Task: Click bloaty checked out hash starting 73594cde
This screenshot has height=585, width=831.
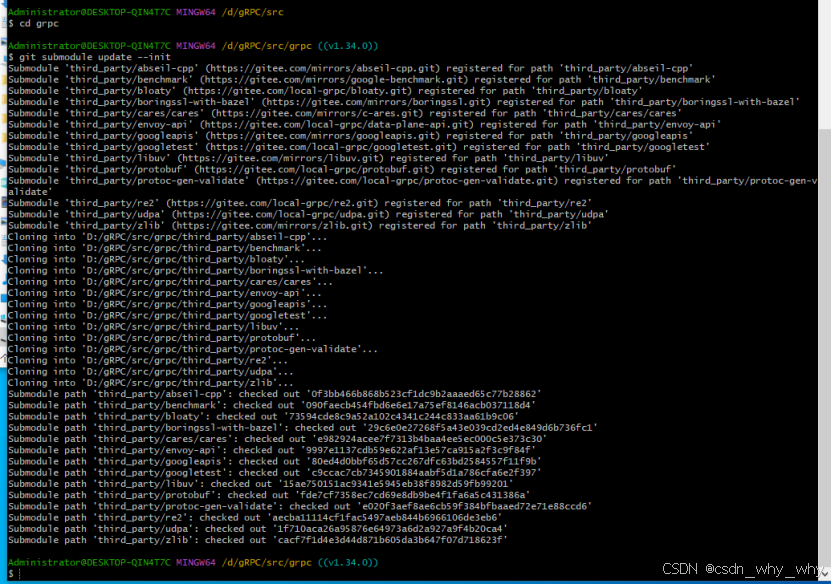Action: click(401, 416)
